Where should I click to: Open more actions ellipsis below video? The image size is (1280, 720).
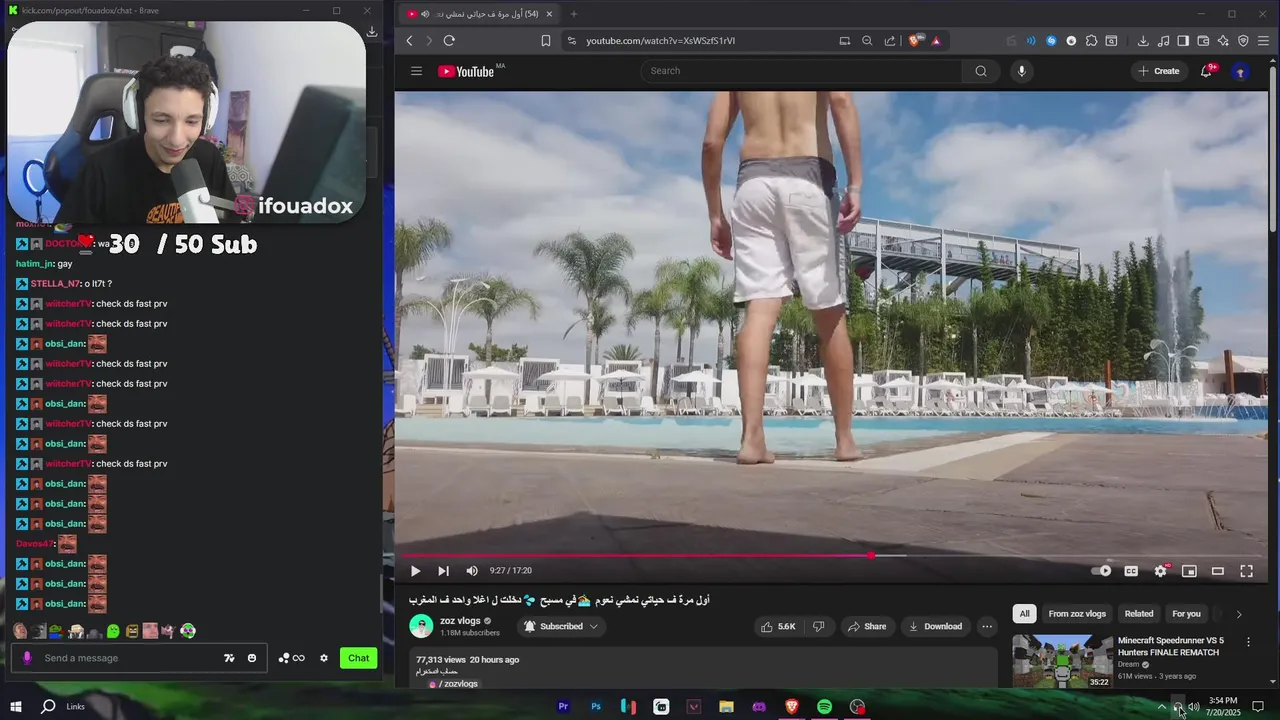(987, 627)
